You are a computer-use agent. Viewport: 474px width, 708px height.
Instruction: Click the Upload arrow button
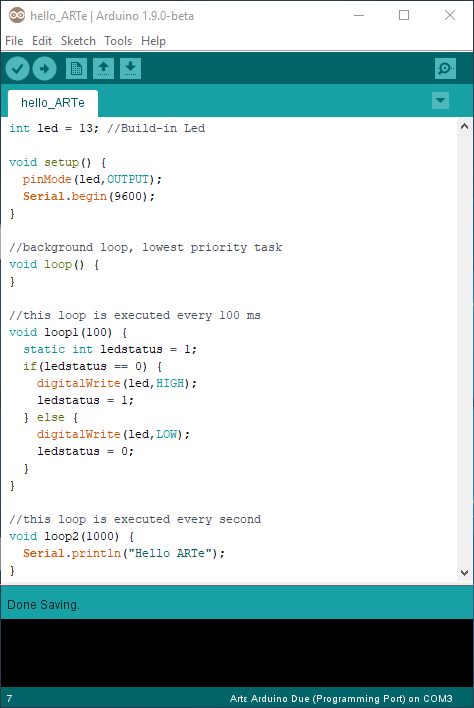coord(45,69)
